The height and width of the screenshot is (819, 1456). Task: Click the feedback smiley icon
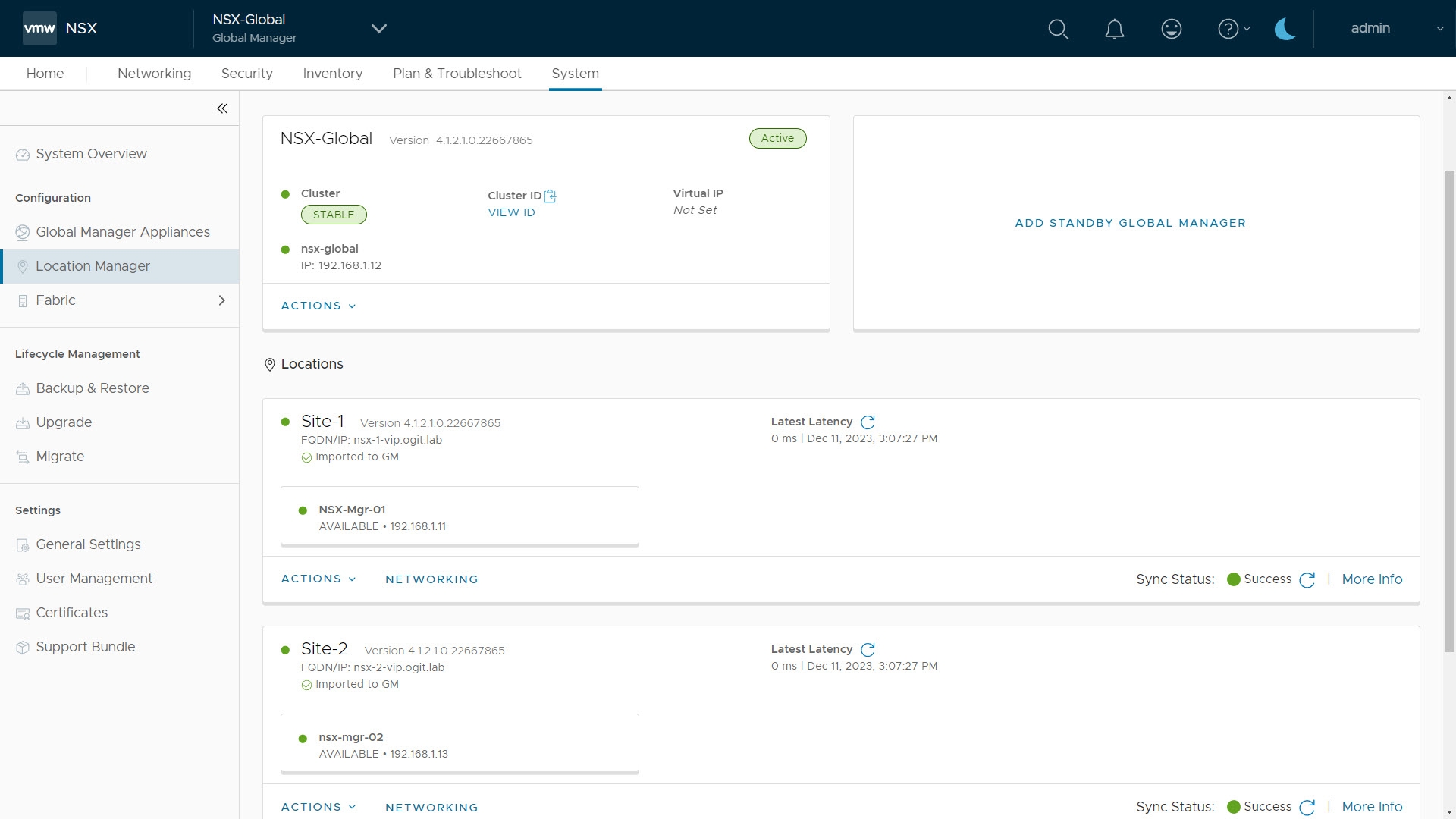tap(1171, 29)
